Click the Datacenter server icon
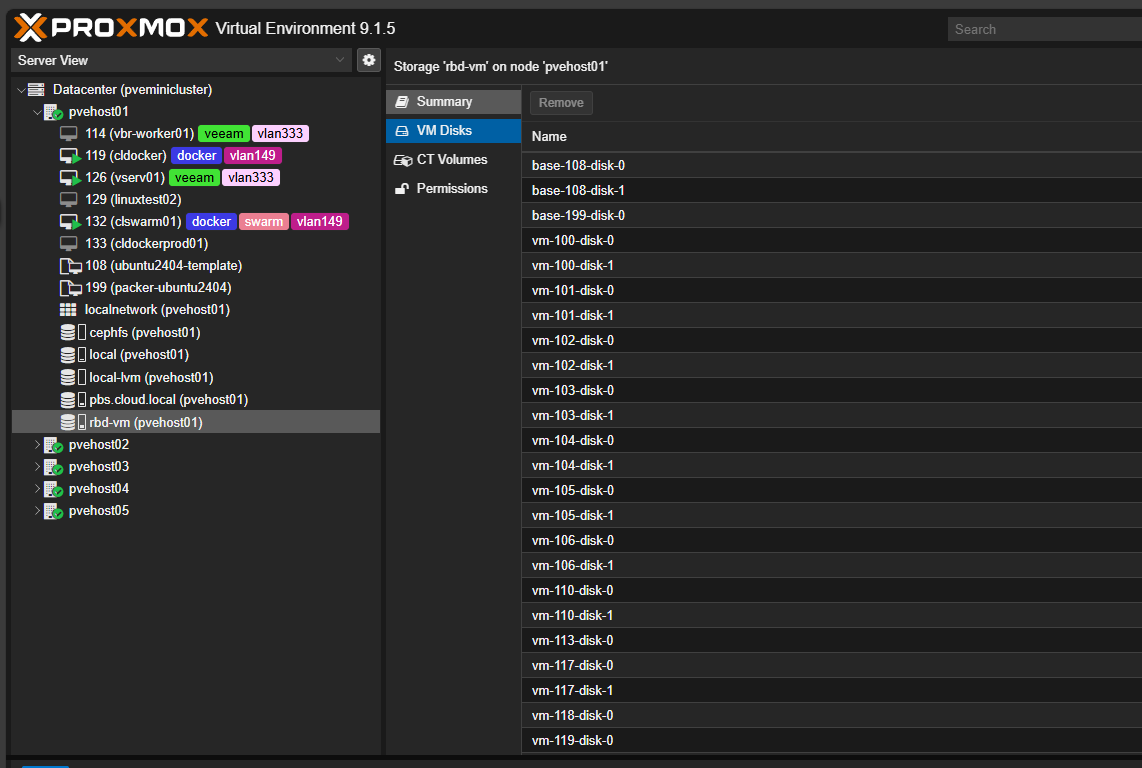The image size is (1142, 768). [x=36, y=90]
